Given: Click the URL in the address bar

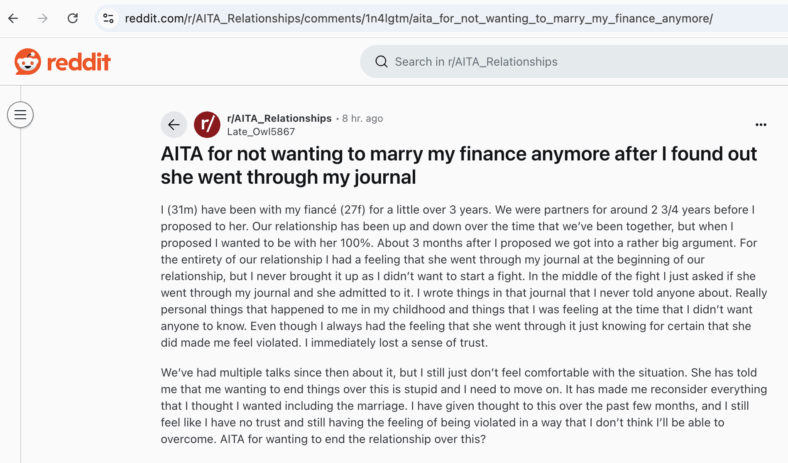Looking at the screenshot, I should [419, 19].
